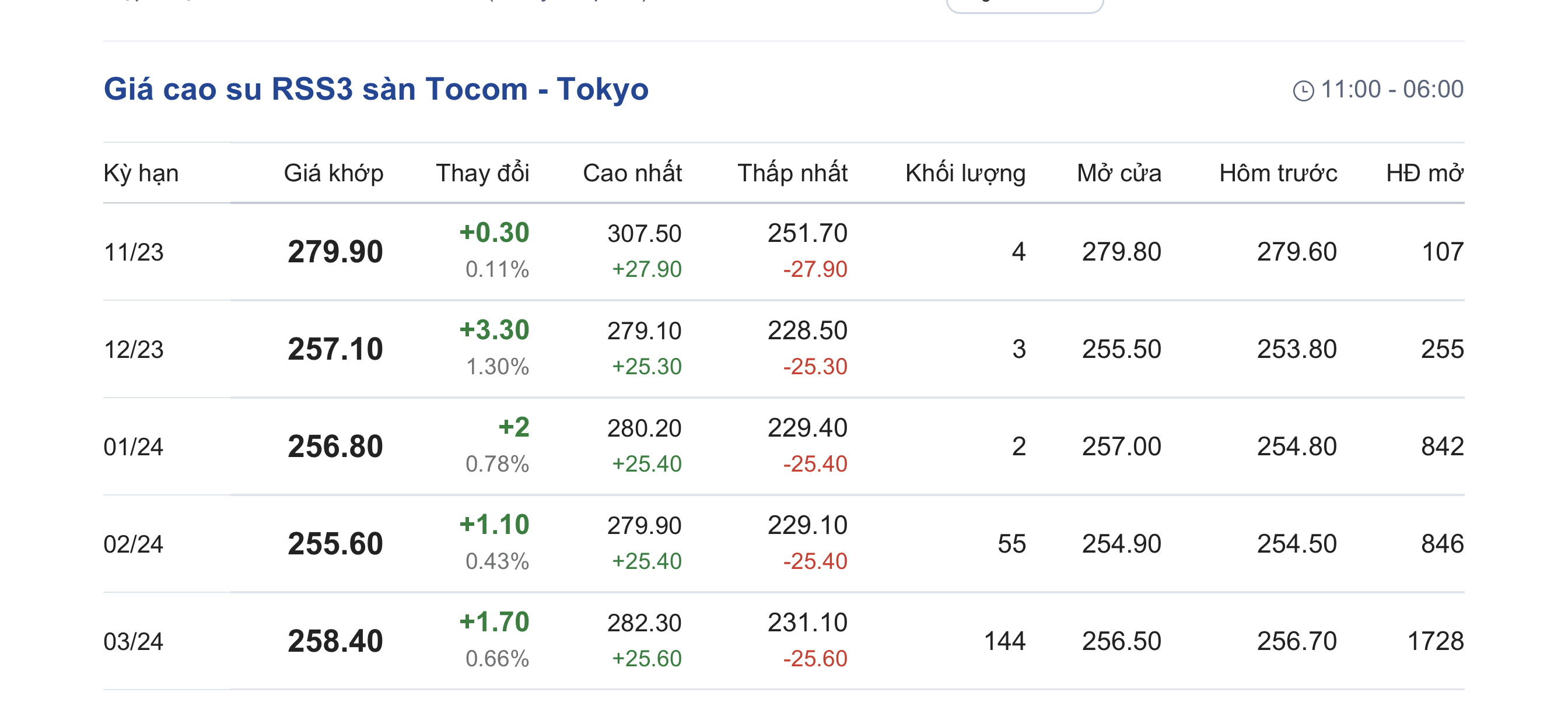Open the Giá cao su RSS3 Tocom heading

[376, 89]
